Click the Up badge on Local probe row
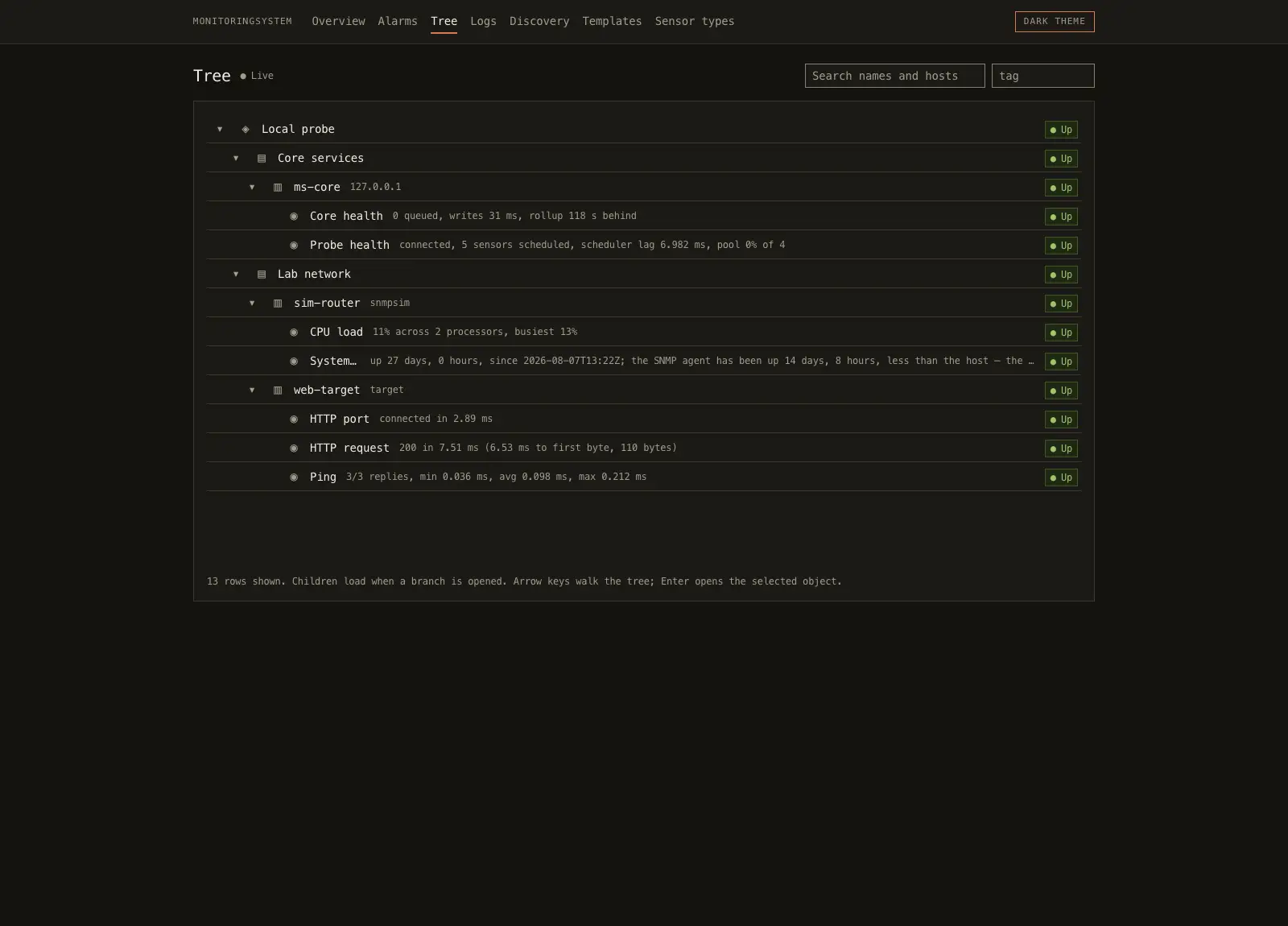The height and width of the screenshot is (926, 1288). click(x=1061, y=130)
